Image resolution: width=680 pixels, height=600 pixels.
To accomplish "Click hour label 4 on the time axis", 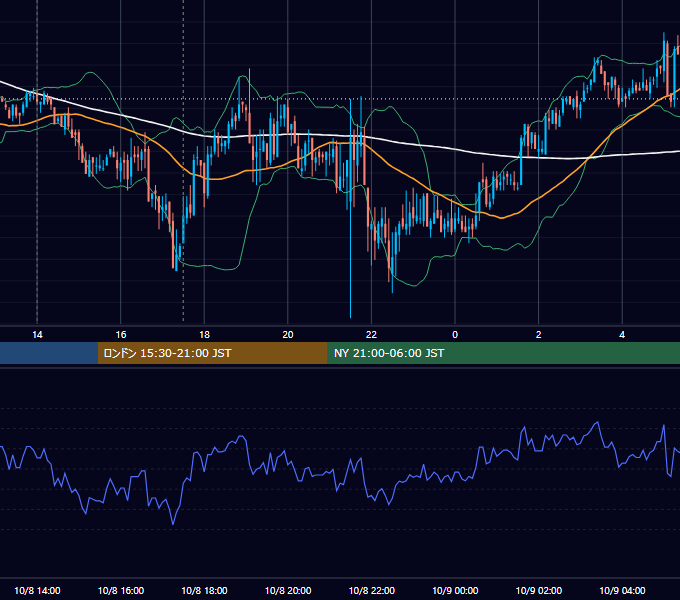I will tap(622, 335).
